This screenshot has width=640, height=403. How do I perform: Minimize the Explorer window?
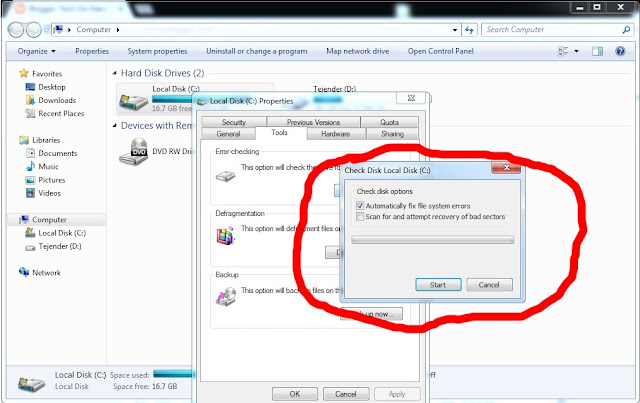(579, 7)
